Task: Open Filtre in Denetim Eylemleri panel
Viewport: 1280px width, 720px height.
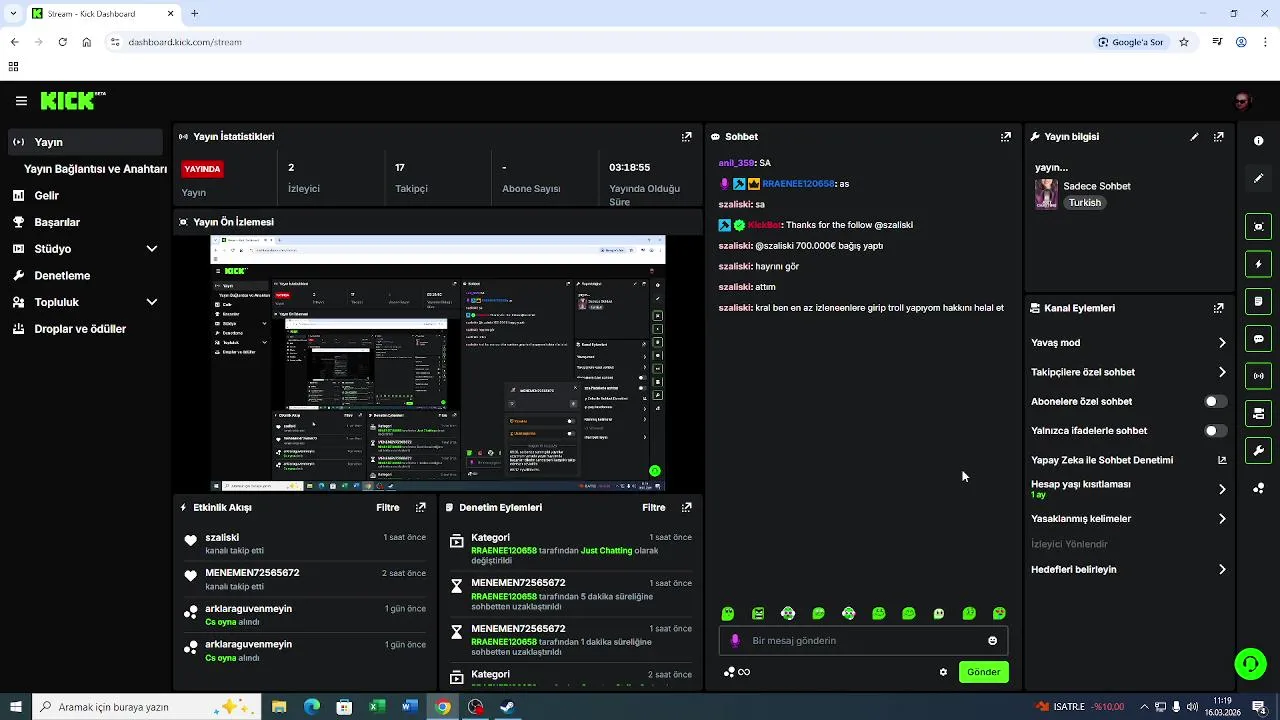Action: (x=653, y=508)
